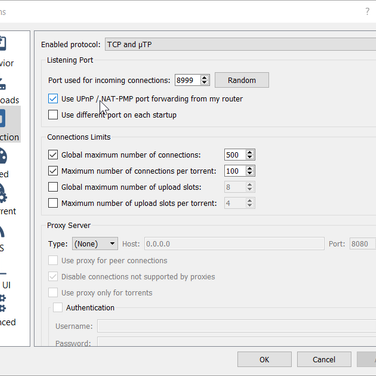Open the Downloads settings icon

coord(2,83)
